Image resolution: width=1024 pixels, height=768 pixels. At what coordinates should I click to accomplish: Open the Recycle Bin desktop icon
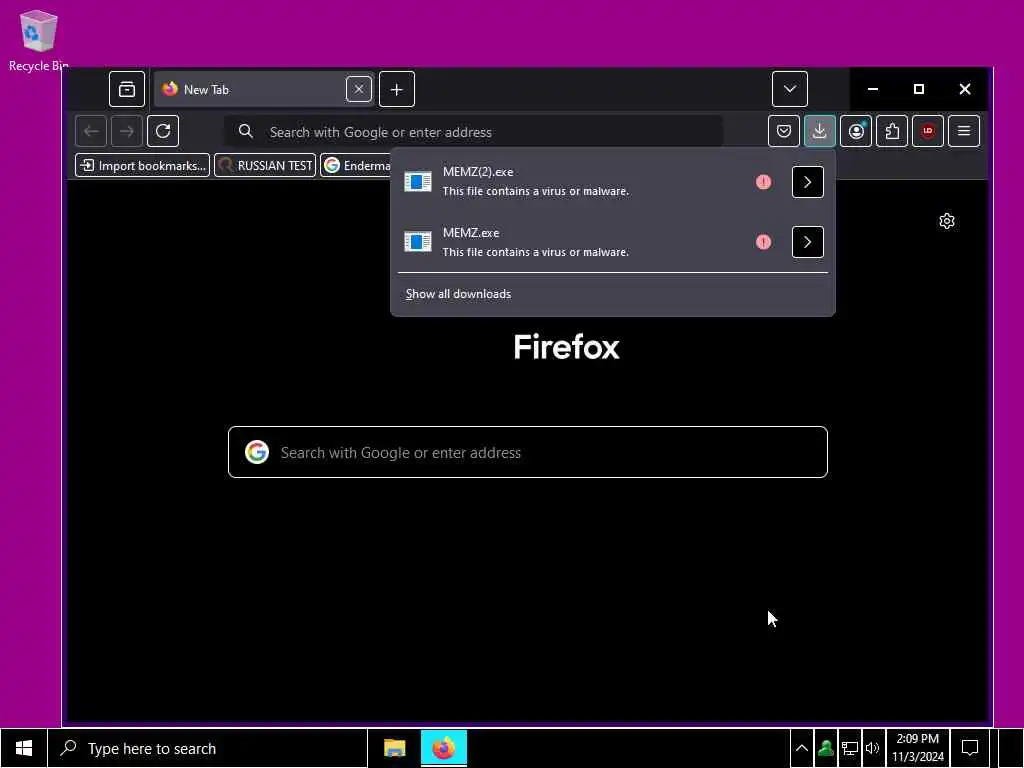pyautogui.click(x=39, y=40)
